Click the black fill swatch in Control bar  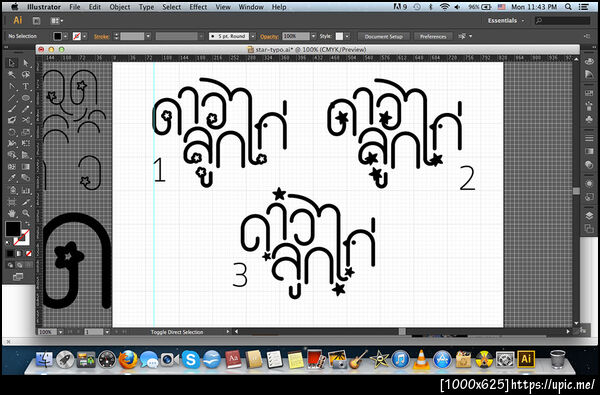click(x=57, y=36)
